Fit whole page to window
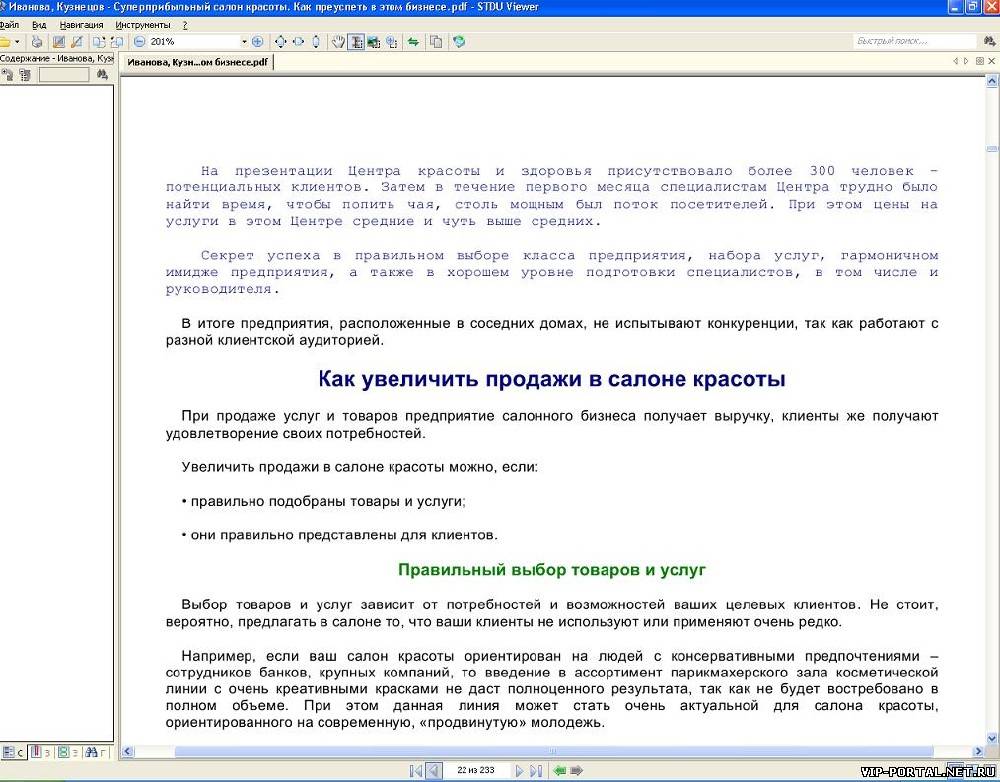This screenshot has height=782, width=1000. pyautogui.click(x=280, y=41)
